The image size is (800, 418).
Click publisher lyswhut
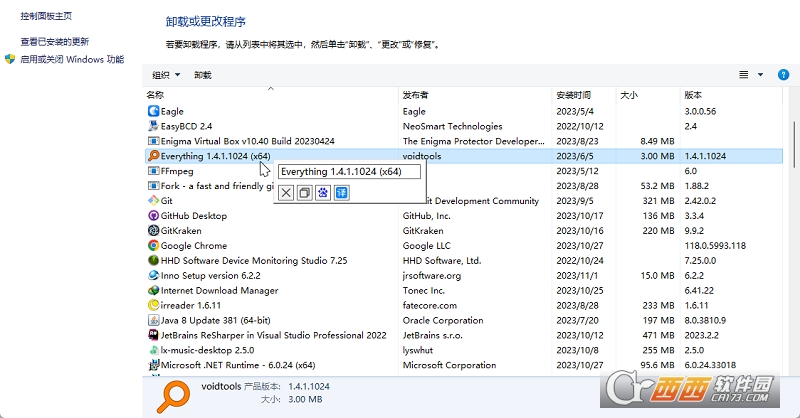(x=418, y=350)
